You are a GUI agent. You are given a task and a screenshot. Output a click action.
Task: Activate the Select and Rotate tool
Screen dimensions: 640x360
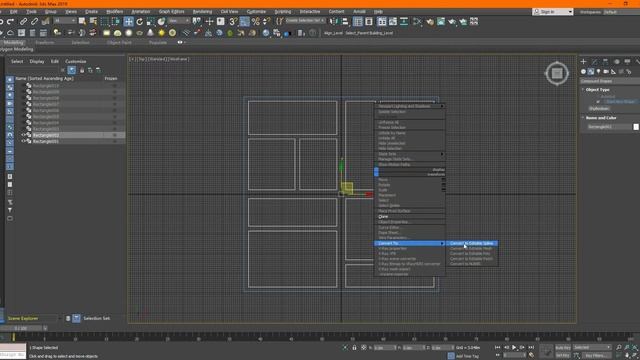[x=140, y=21]
